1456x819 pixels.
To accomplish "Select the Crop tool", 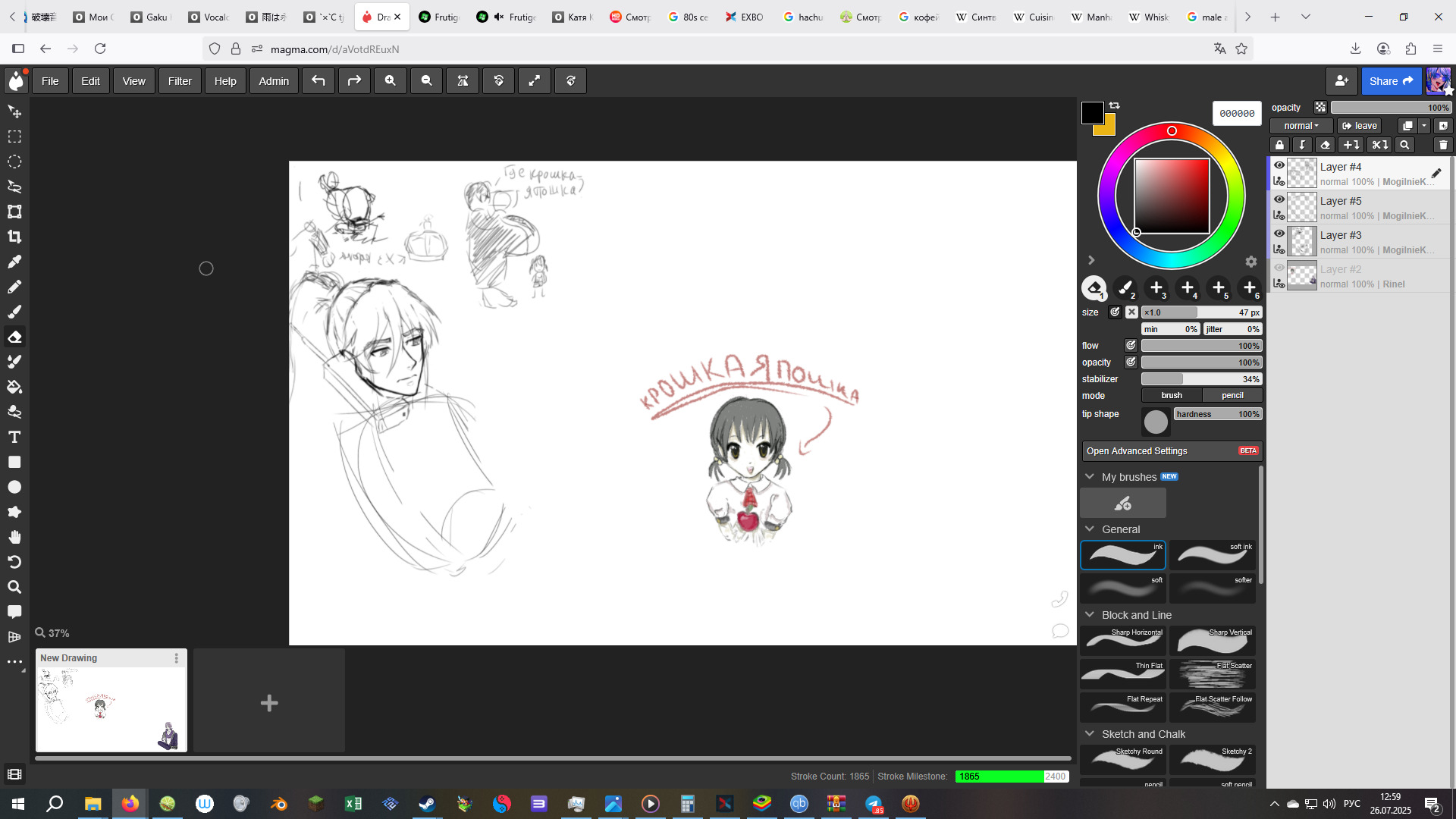I will click(x=14, y=237).
